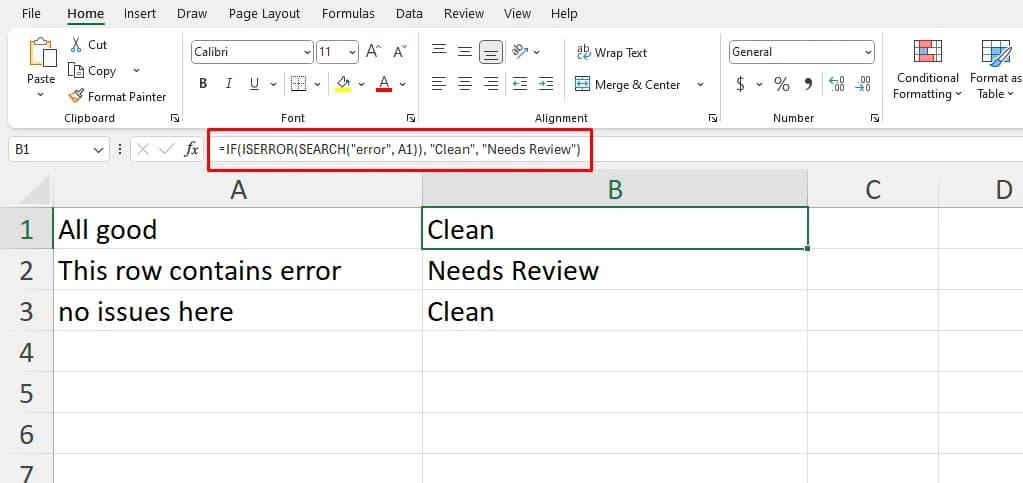The image size is (1023, 483).
Task: Apply Comma Style
Action: click(809, 84)
